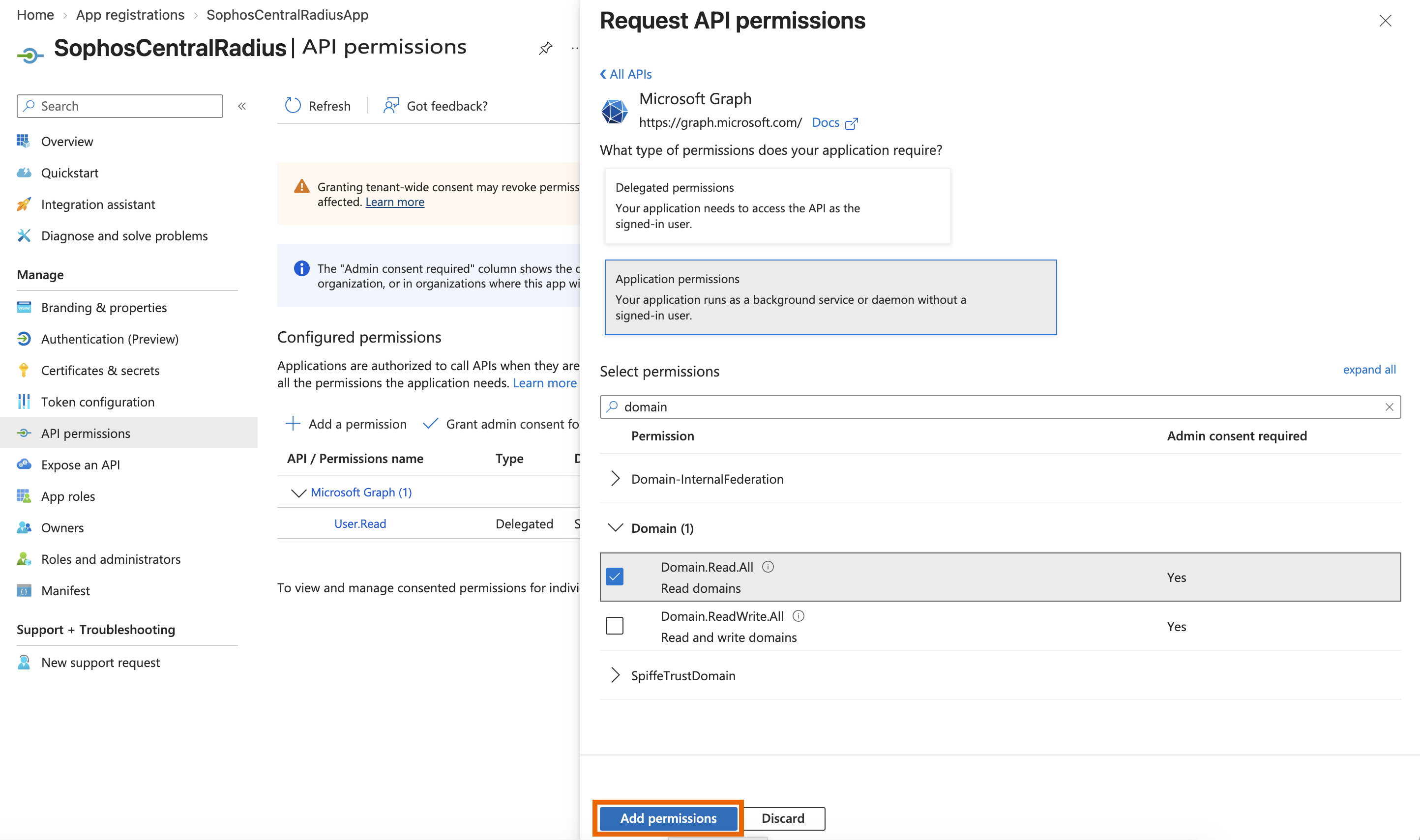Open API permissions in the sidebar
Viewport: 1420px width, 840px height.
point(128,433)
